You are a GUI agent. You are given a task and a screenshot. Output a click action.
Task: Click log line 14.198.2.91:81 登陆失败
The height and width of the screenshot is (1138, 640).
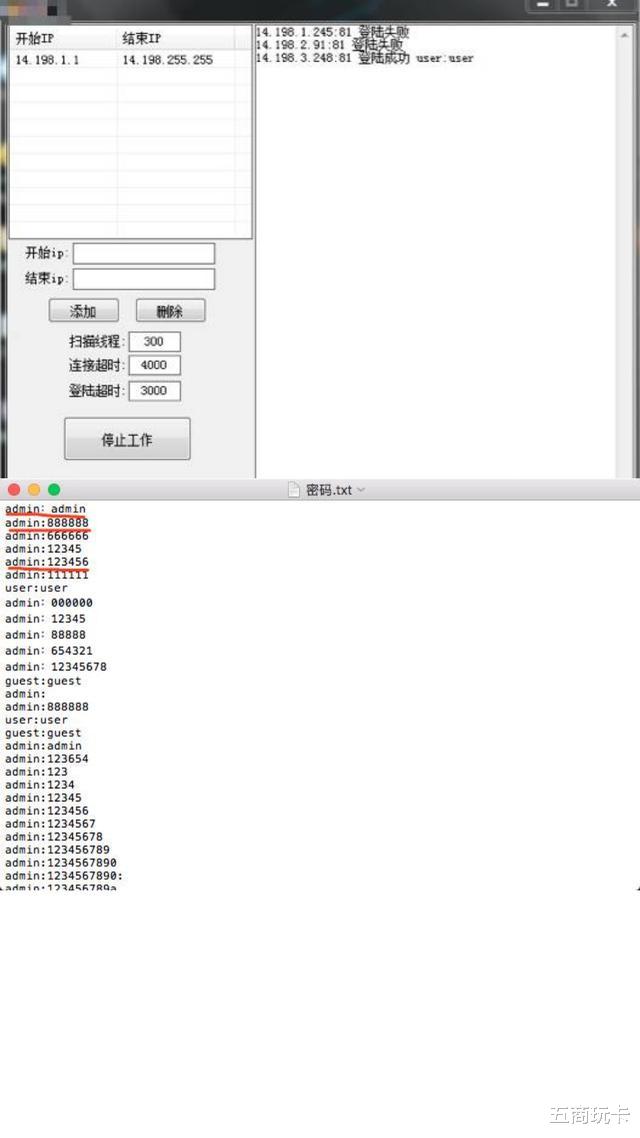329,45
